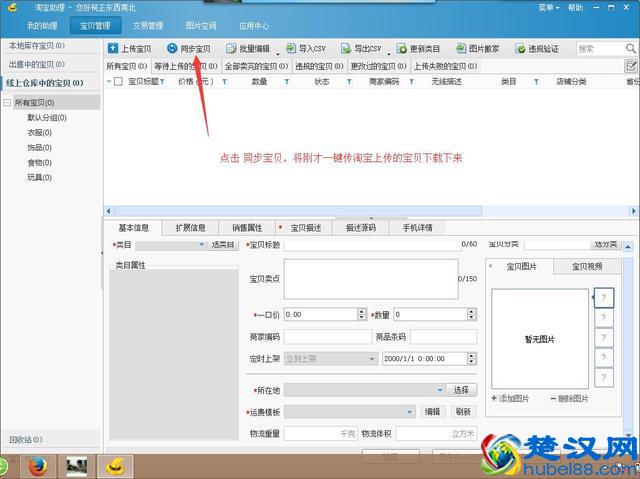
Task: Open the 类目 category dropdown
Action: 171,245
